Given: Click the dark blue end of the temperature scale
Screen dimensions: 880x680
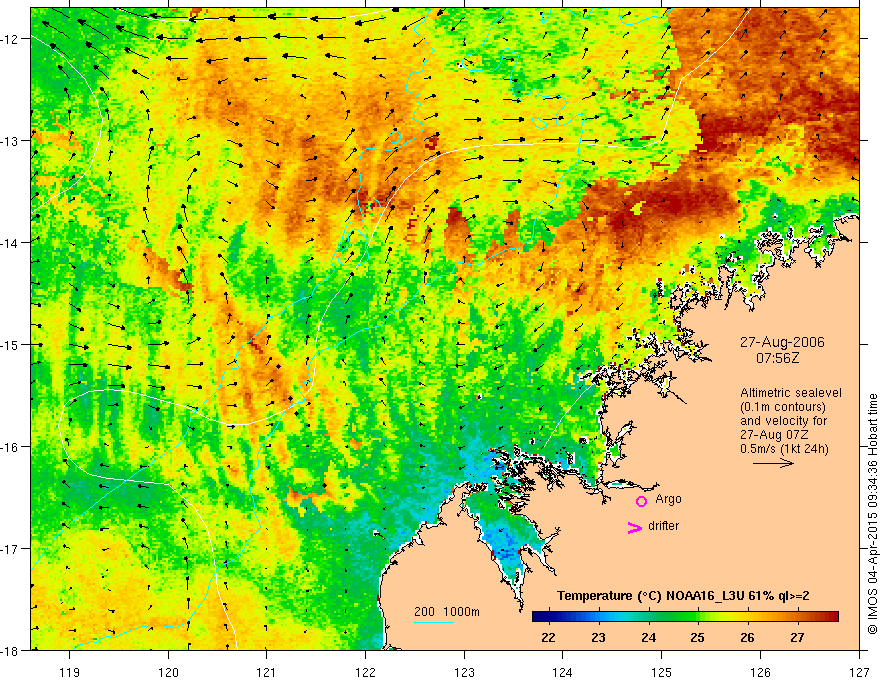Looking at the screenshot, I should [x=538, y=617].
